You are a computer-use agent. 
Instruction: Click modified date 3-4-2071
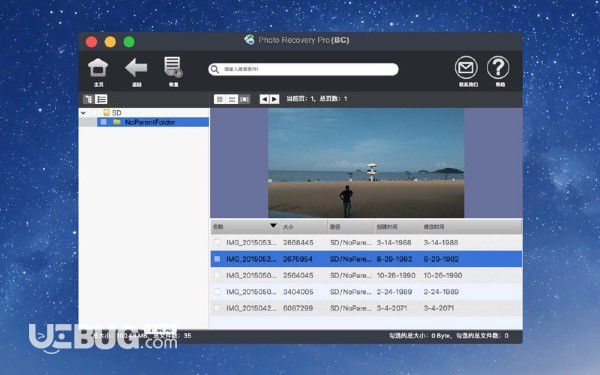click(x=439, y=308)
